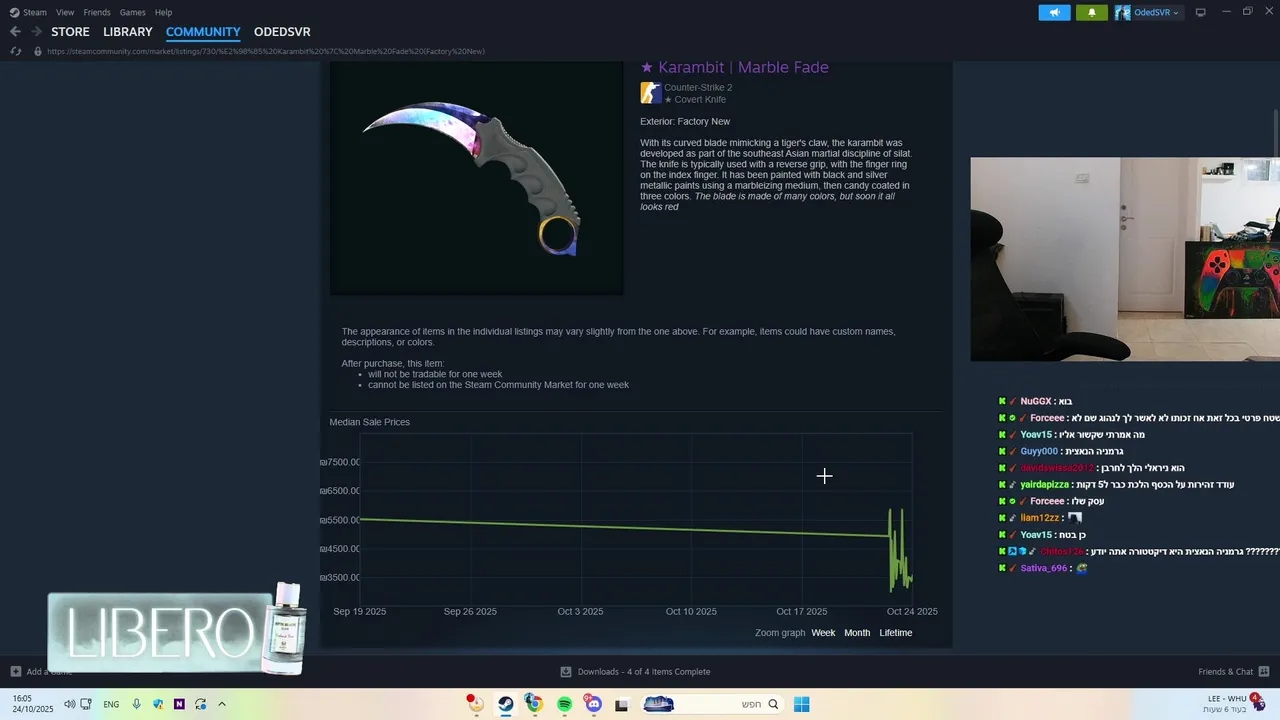Click the Oct 17 2025 axis label
Screen dimensions: 1280x720
[802, 611]
